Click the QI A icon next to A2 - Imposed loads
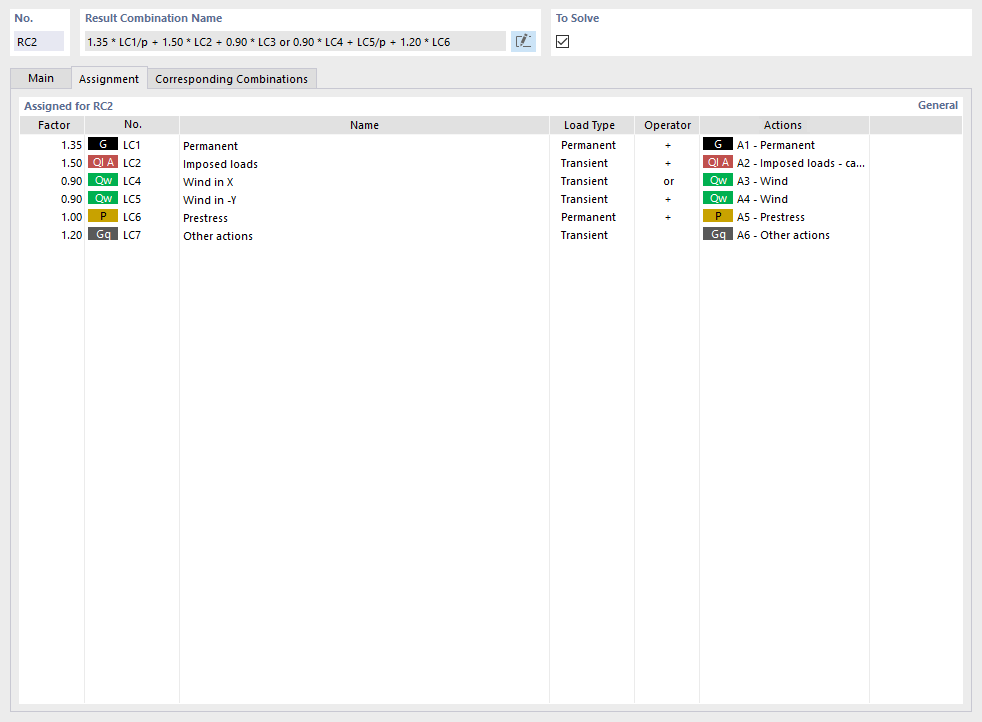The height and width of the screenshot is (722, 982). click(717, 162)
